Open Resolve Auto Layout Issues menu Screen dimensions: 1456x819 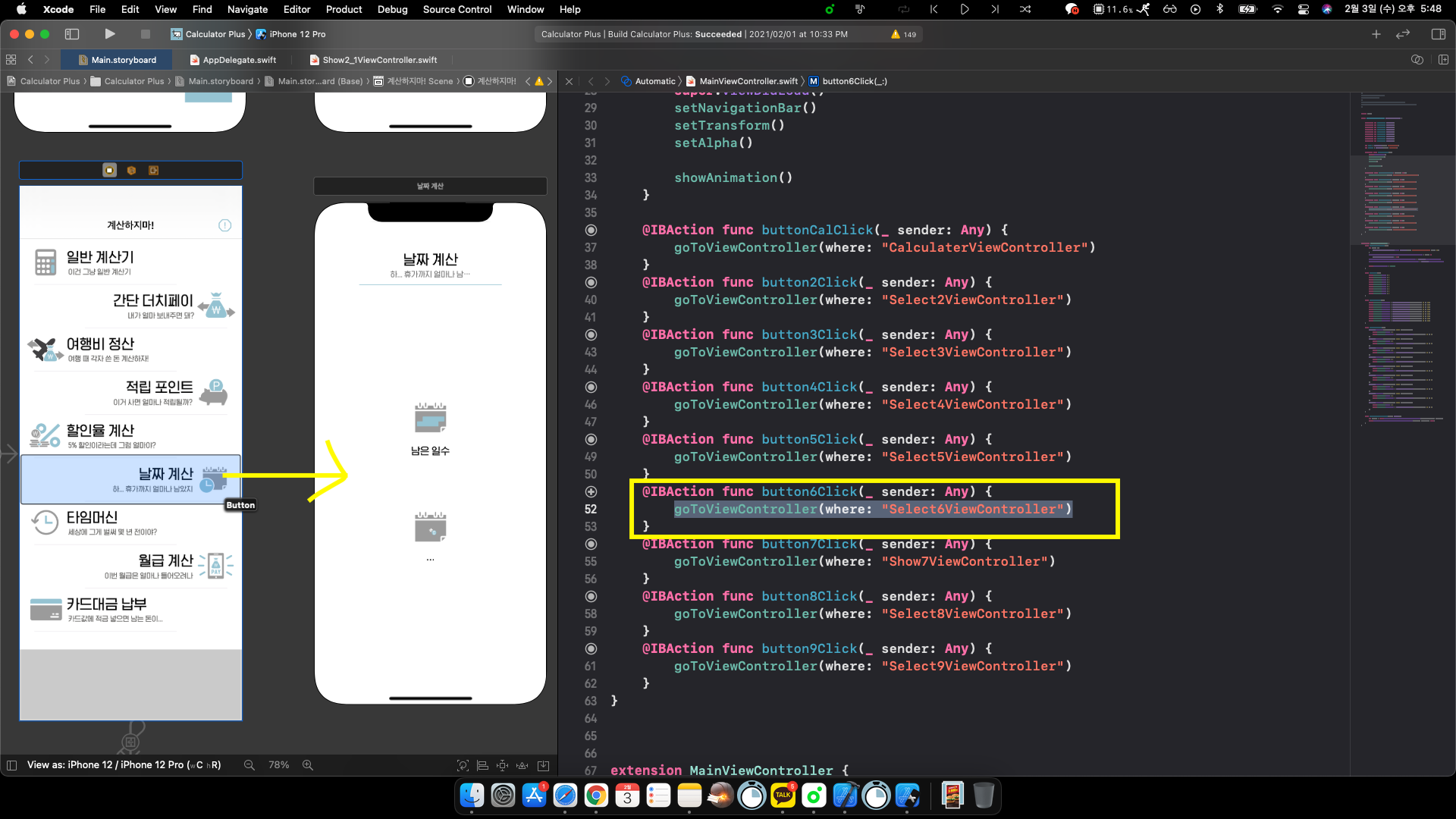coord(522,765)
